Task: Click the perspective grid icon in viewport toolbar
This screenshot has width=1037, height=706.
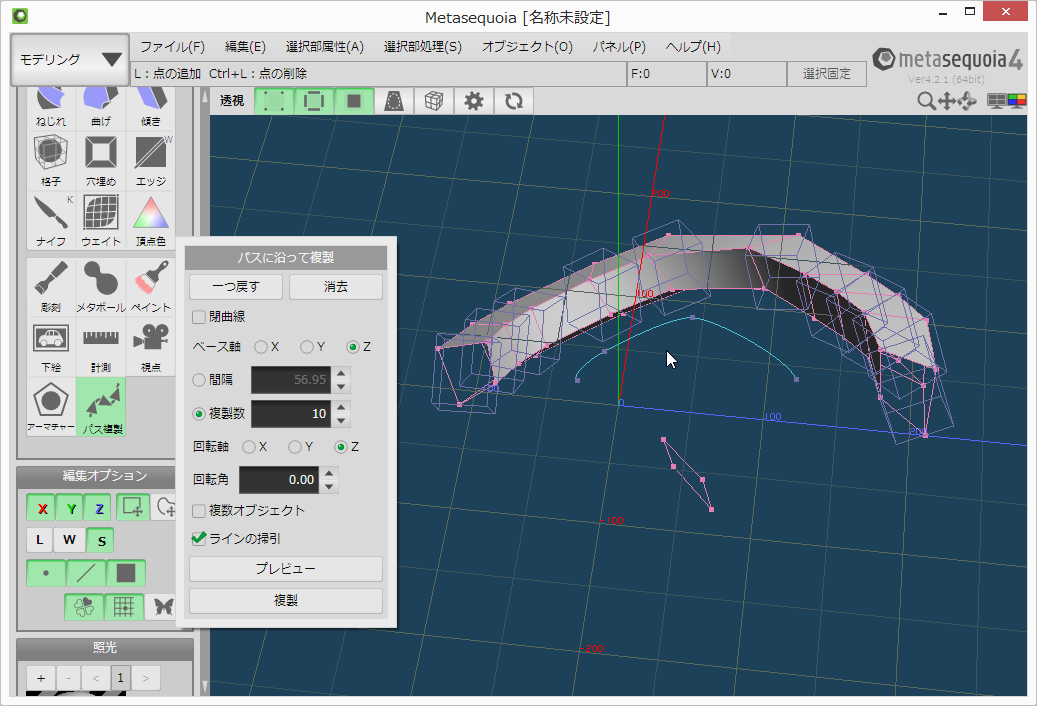Action: point(394,101)
